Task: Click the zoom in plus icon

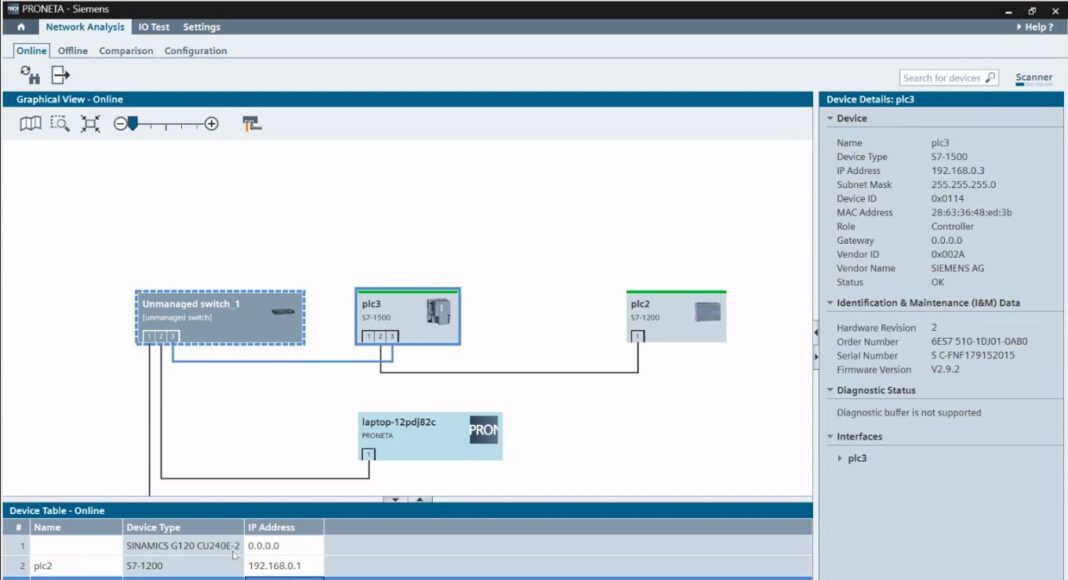Action: 211,123
